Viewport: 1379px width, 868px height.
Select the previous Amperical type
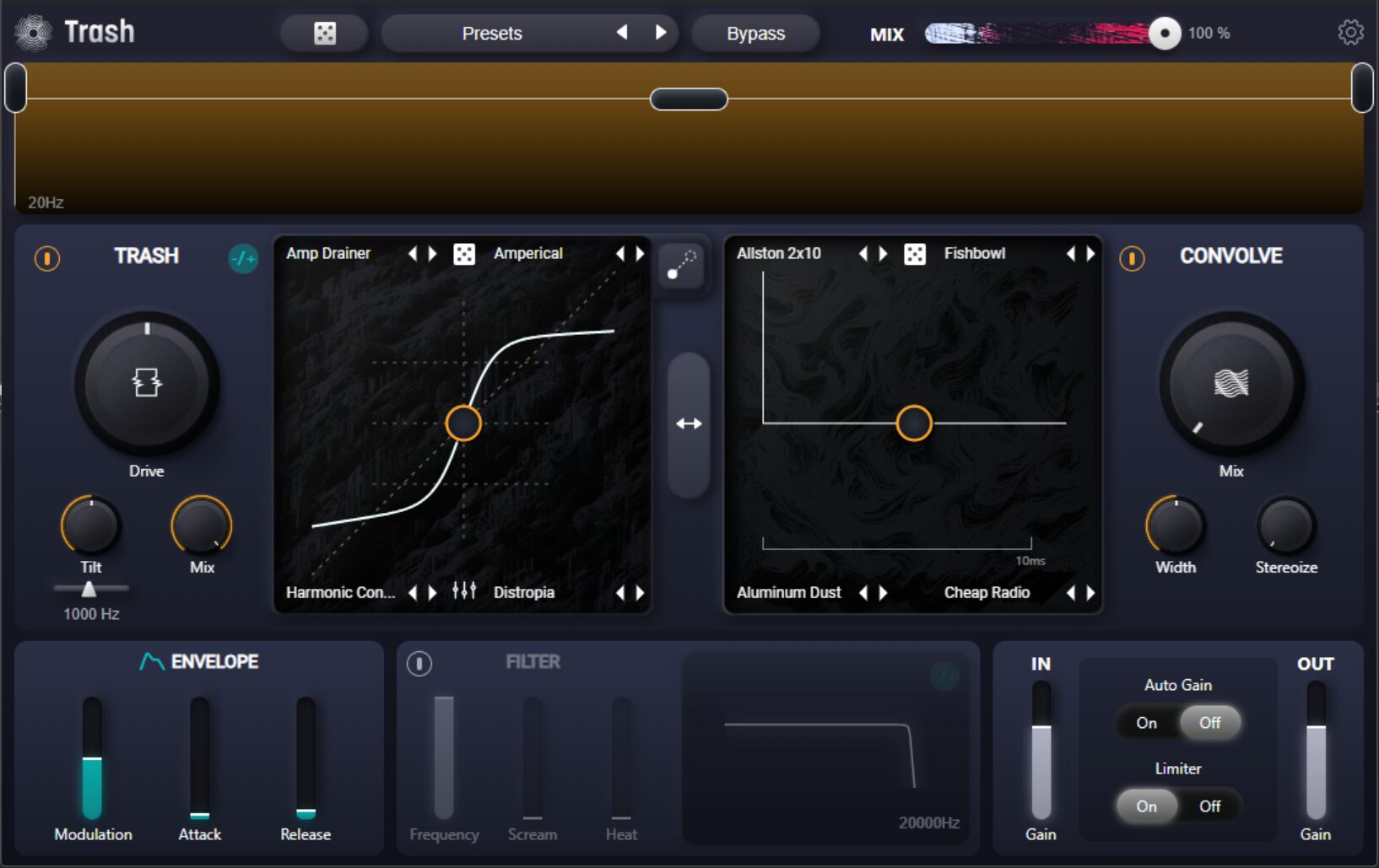point(620,254)
